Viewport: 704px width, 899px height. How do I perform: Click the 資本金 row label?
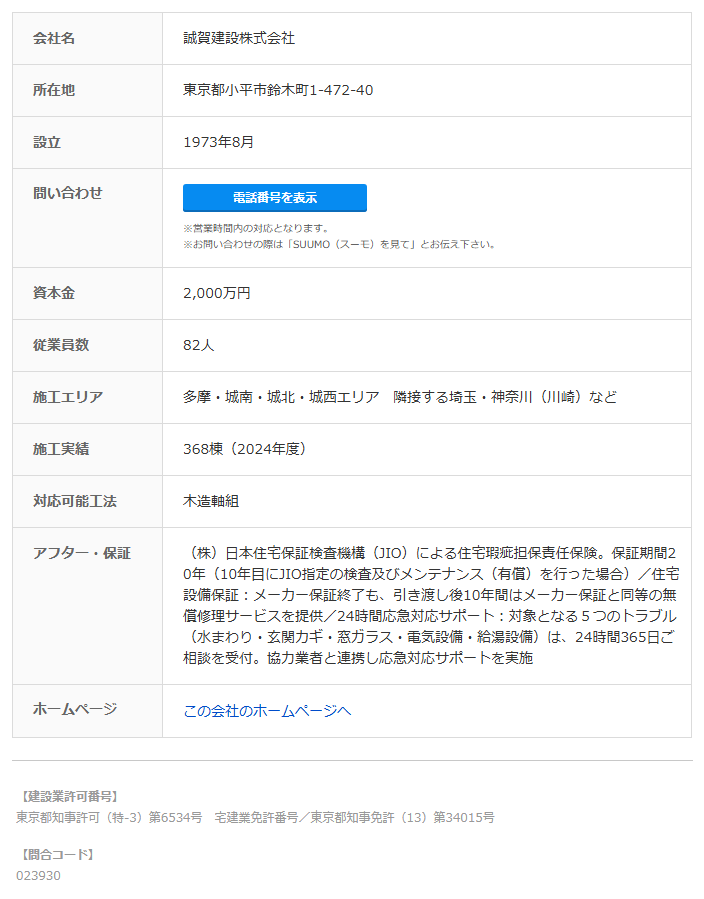tap(54, 293)
